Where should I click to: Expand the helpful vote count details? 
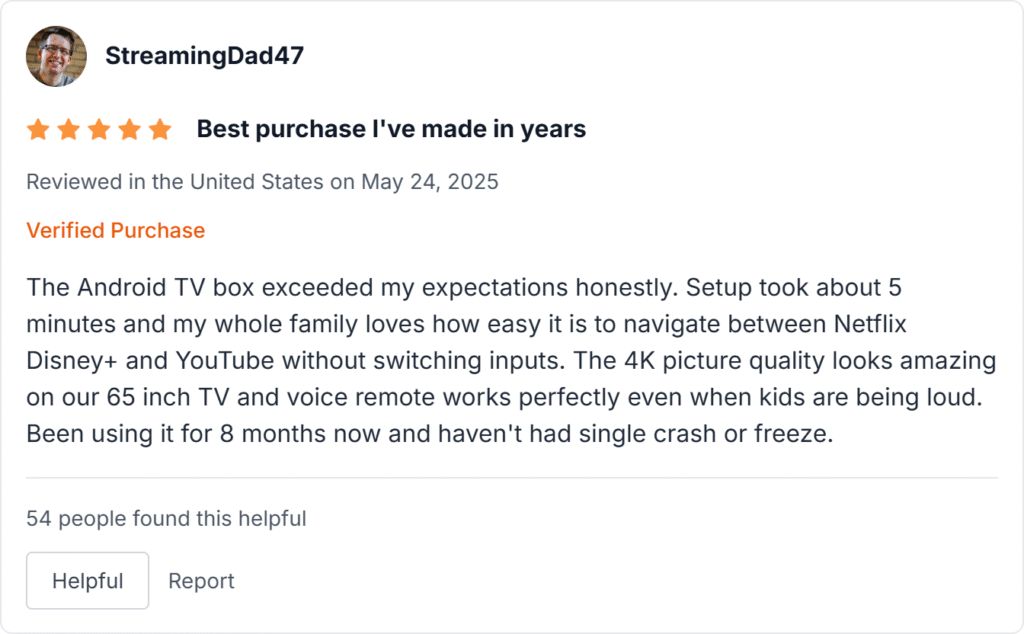(166, 518)
